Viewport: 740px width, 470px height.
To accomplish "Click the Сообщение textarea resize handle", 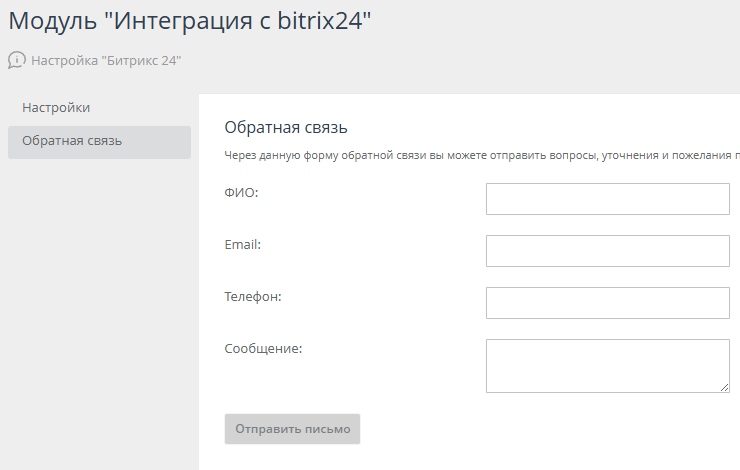I will [x=725, y=388].
